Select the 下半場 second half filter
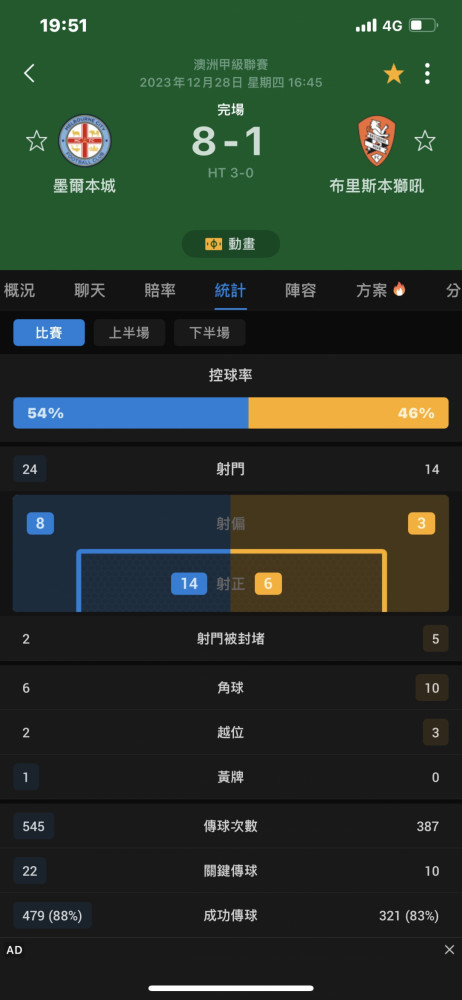 [x=210, y=332]
